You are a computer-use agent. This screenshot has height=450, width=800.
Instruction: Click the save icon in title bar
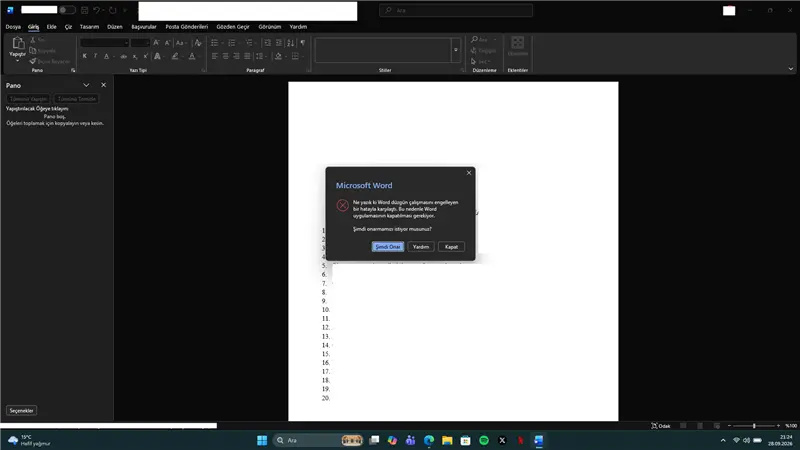pos(85,10)
